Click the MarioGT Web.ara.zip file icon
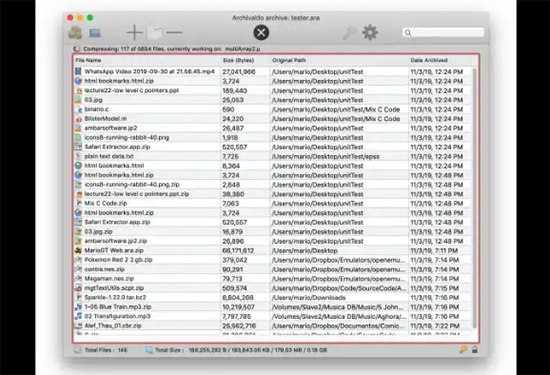550x375 pixels. (x=78, y=250)
